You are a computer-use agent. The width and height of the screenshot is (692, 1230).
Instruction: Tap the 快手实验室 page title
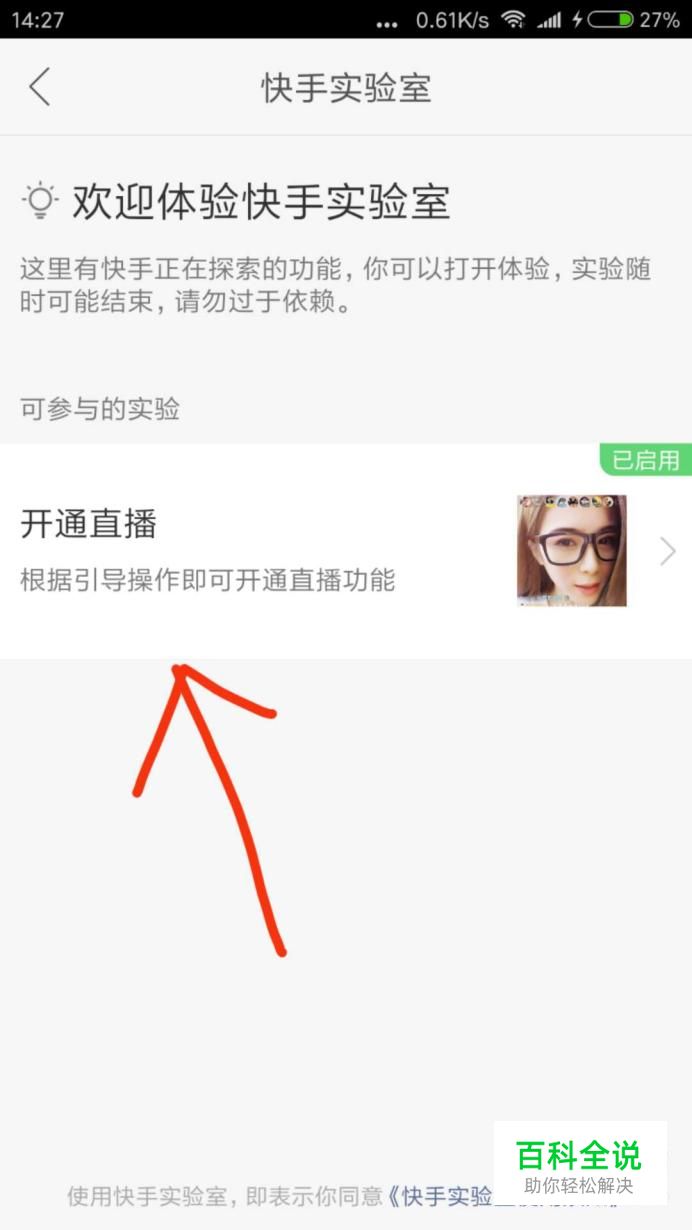(x=346, y=88)
